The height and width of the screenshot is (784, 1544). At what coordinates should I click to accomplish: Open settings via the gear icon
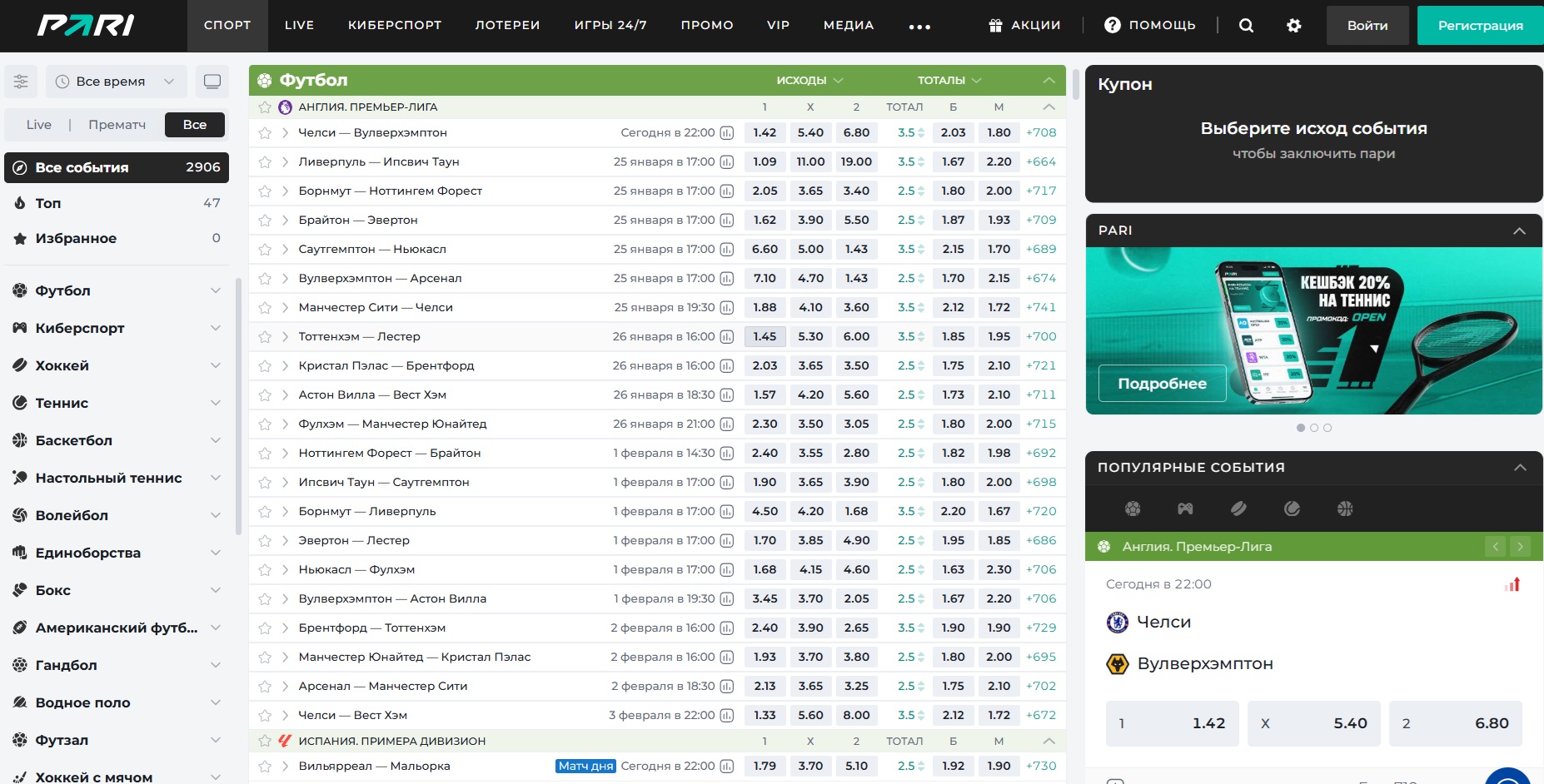(x=1293, y=26)
